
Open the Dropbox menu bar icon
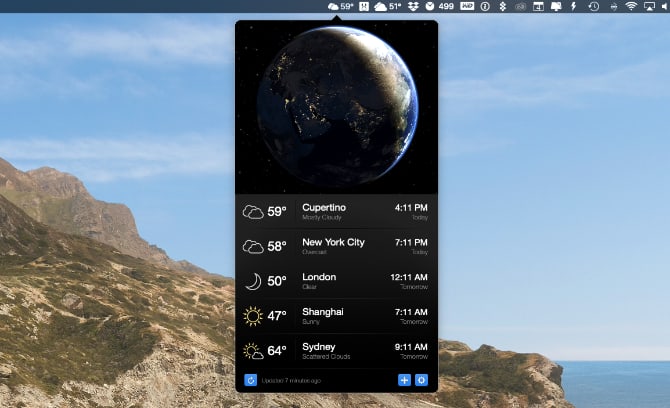(413, 6)
